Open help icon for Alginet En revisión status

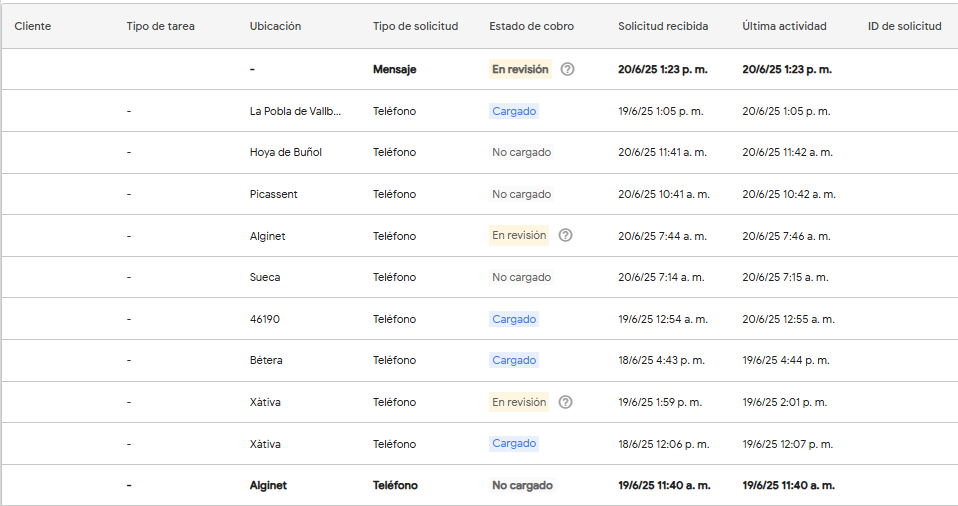[x=566, y=235]
